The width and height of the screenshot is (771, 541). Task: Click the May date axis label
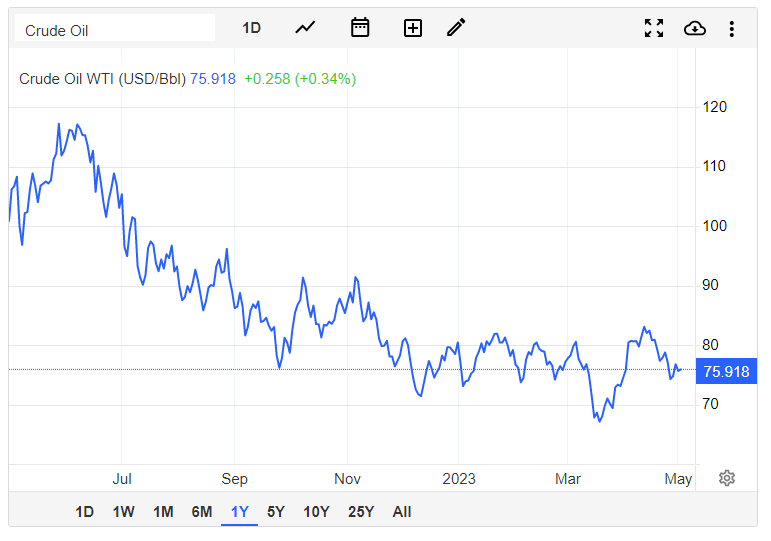678,479
